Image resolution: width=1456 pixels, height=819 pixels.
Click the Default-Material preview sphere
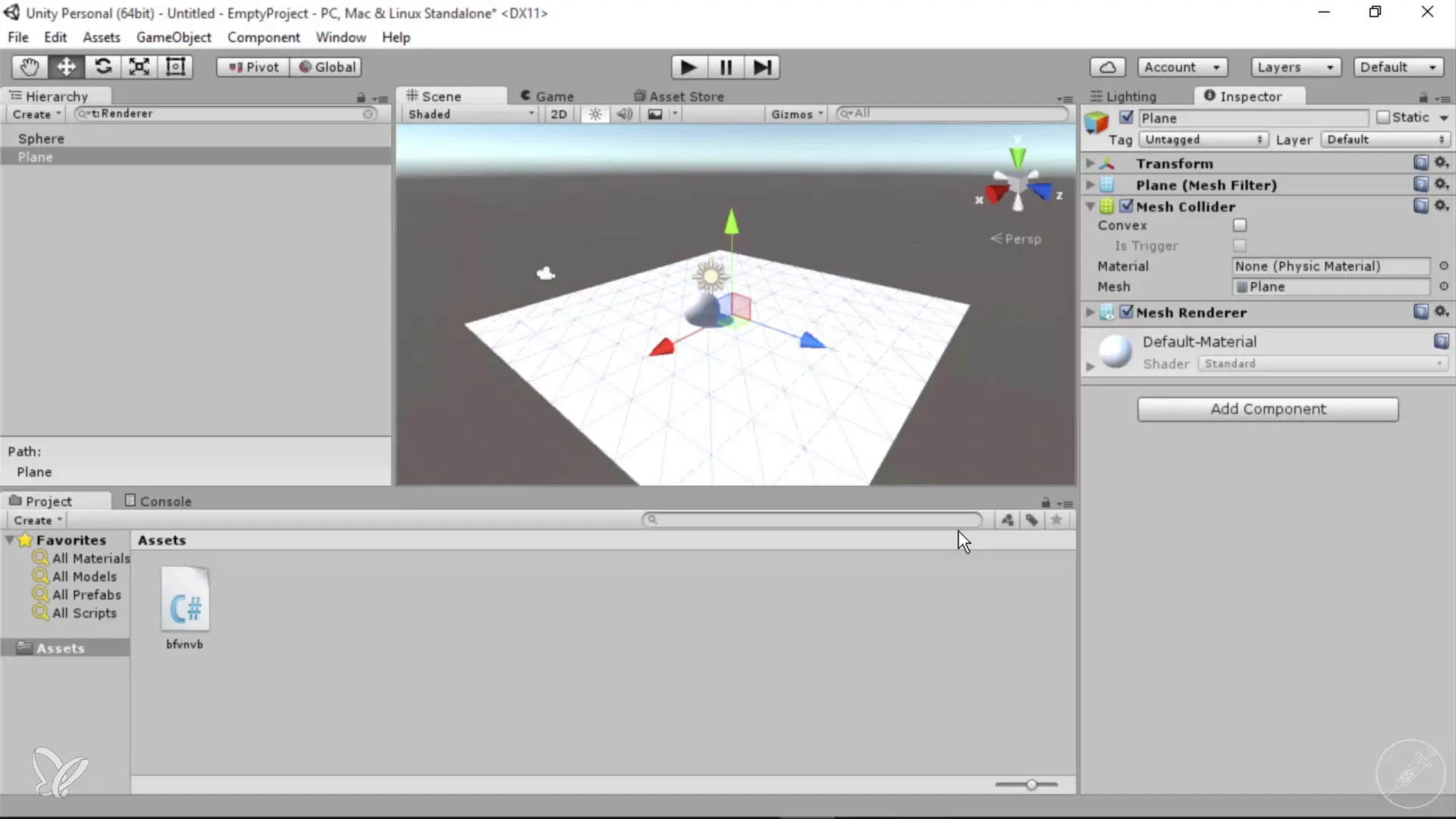(1115, 351)
